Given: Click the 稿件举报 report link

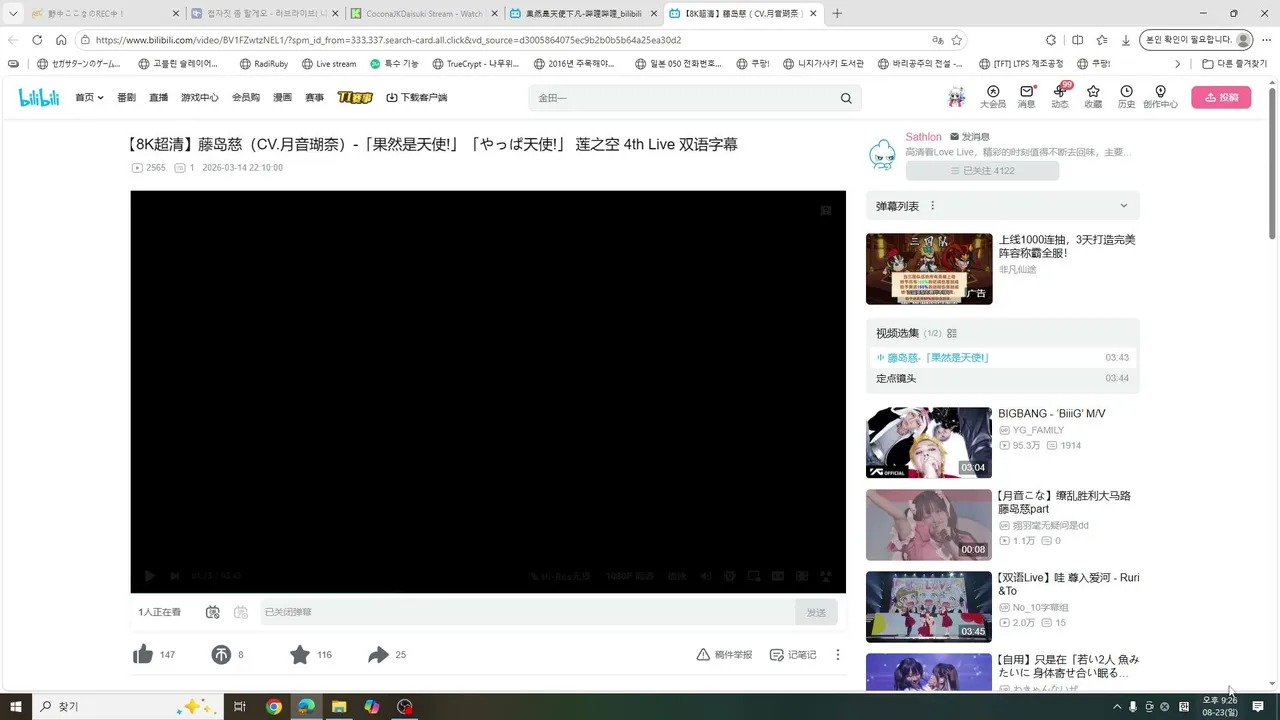Looking at the screenshot, I should pyautogui.click(x=724, y=655).
